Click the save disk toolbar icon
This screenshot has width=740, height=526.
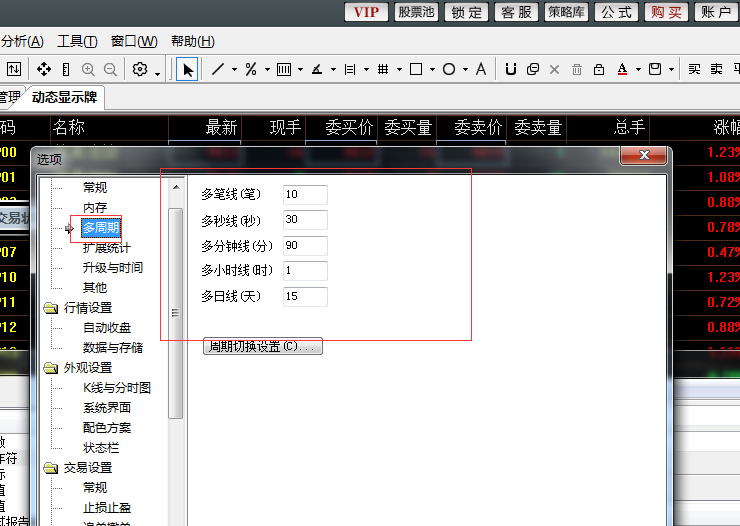pyautogui.click(x=655, y=69)
